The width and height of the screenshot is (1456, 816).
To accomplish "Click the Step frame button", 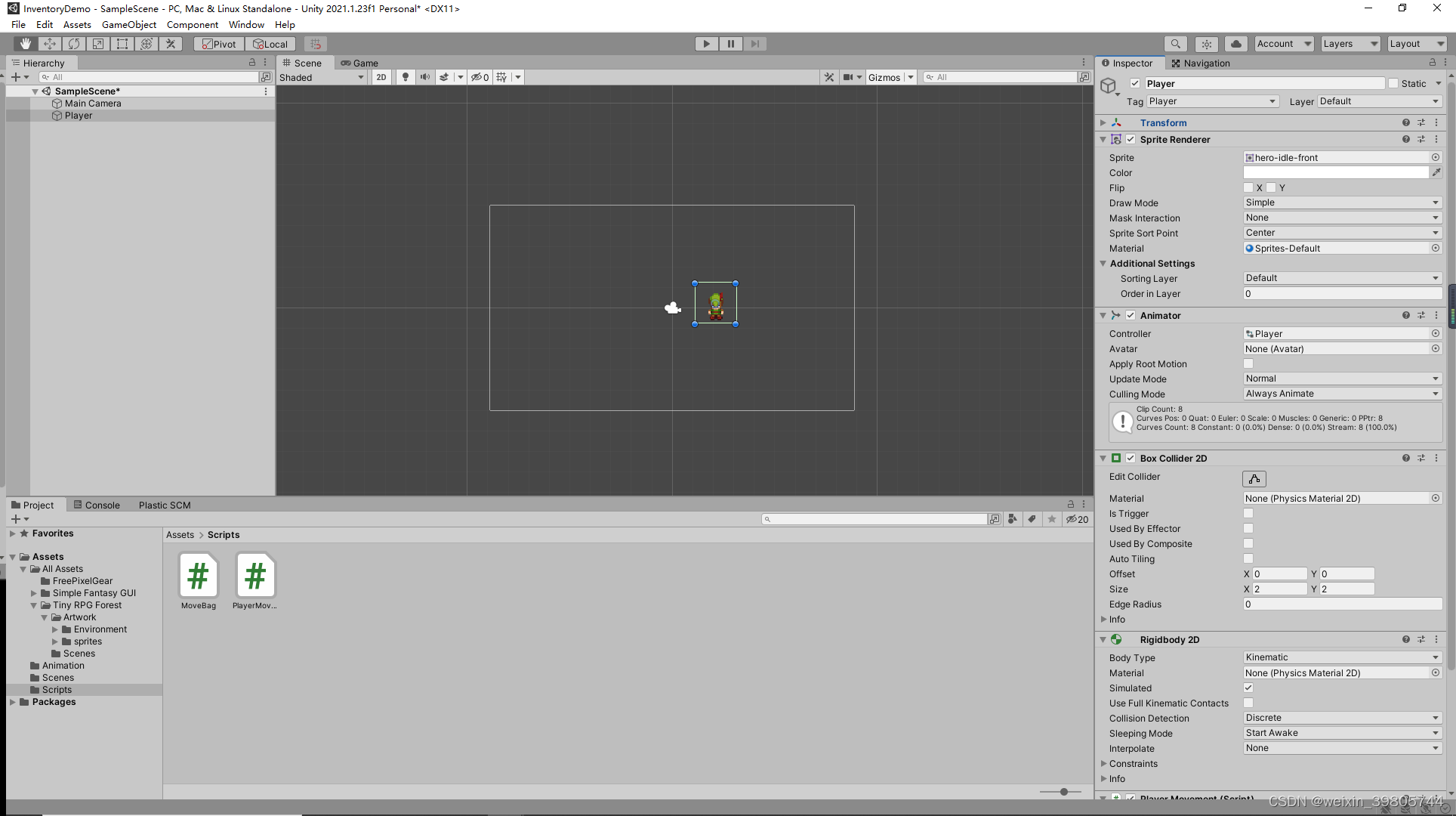I will pyautogui.click(x=754, y=44).
